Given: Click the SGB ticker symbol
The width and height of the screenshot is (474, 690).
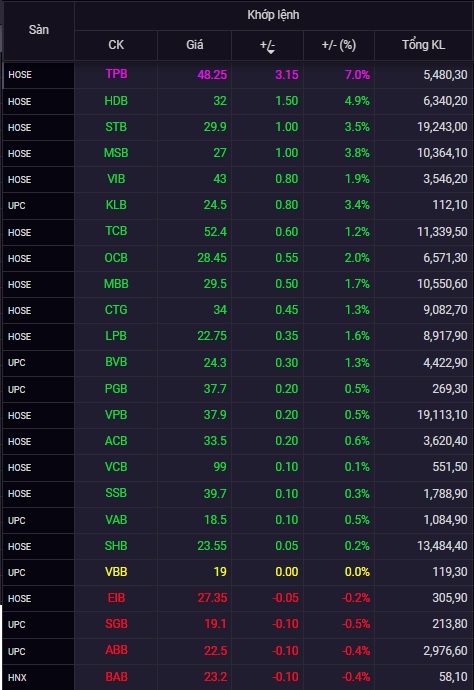Looking at the screenshot, I should (x=116, y=624).
